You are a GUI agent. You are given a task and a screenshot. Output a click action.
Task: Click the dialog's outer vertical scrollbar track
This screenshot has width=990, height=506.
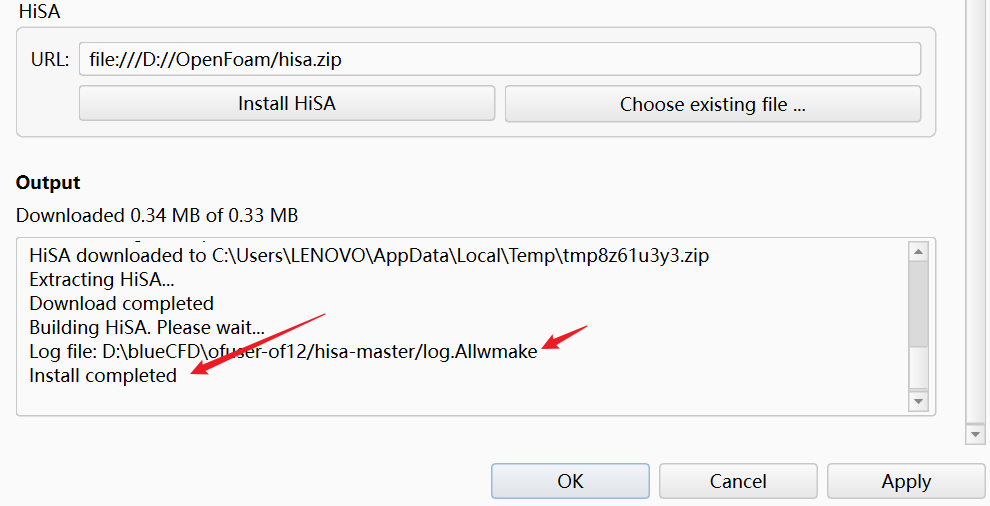[975, 212]
